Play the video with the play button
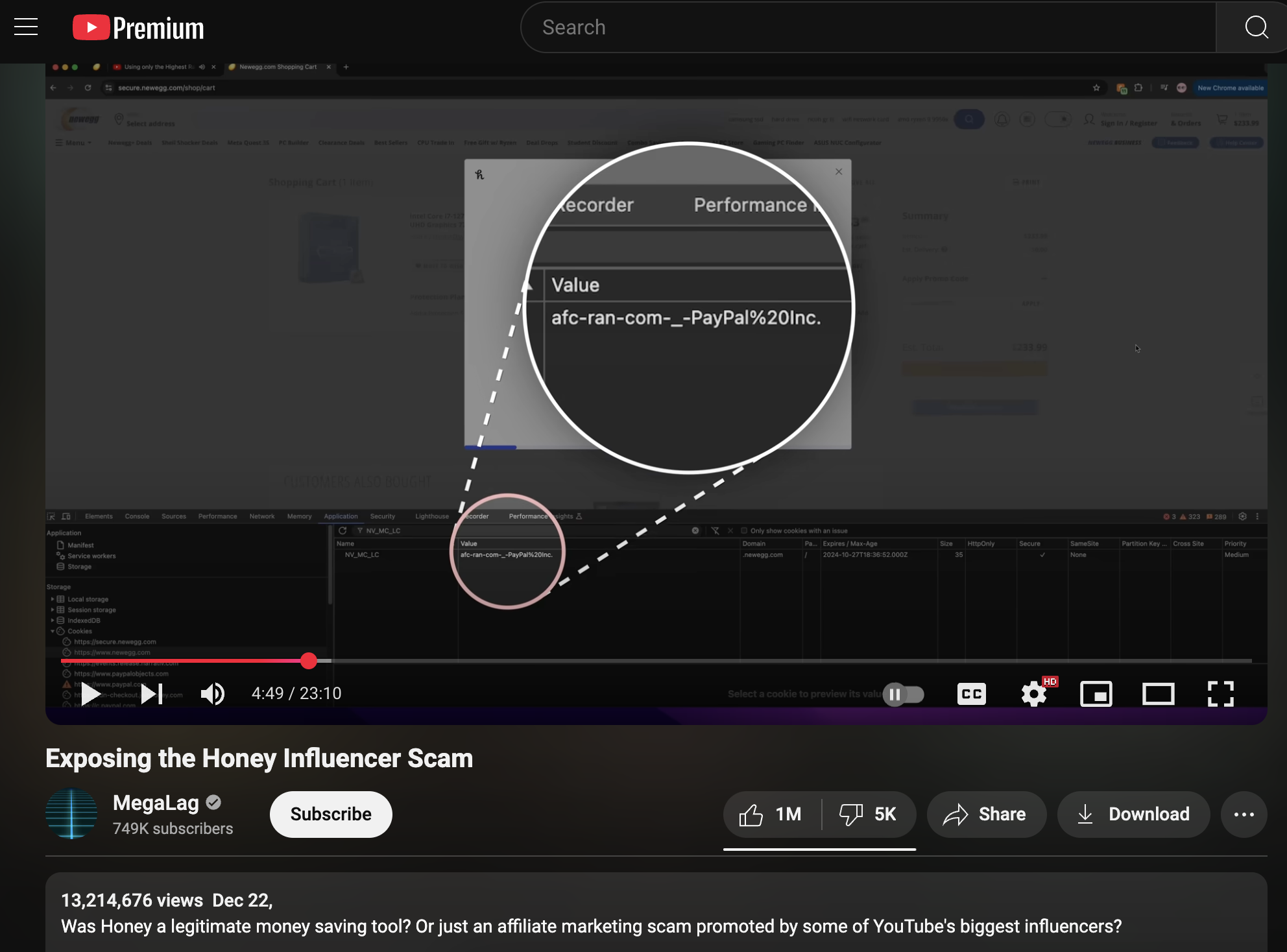This screenshot has height=952, width=1287. [90, 694]
